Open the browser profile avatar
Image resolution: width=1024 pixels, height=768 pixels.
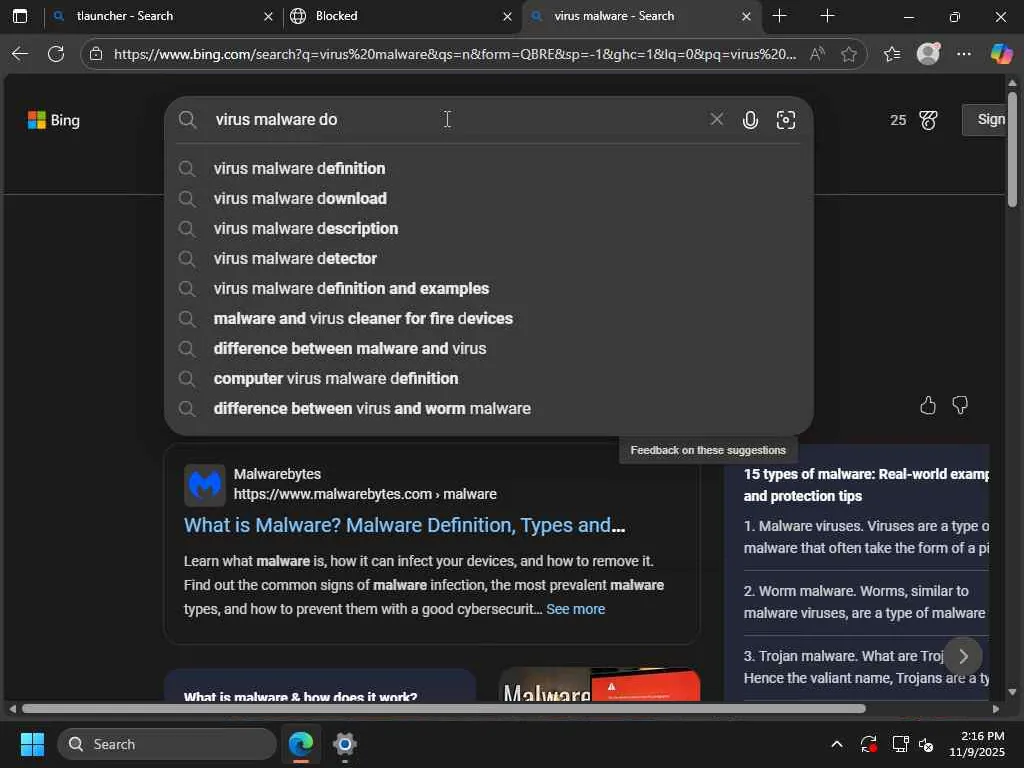tap(928, 54)
